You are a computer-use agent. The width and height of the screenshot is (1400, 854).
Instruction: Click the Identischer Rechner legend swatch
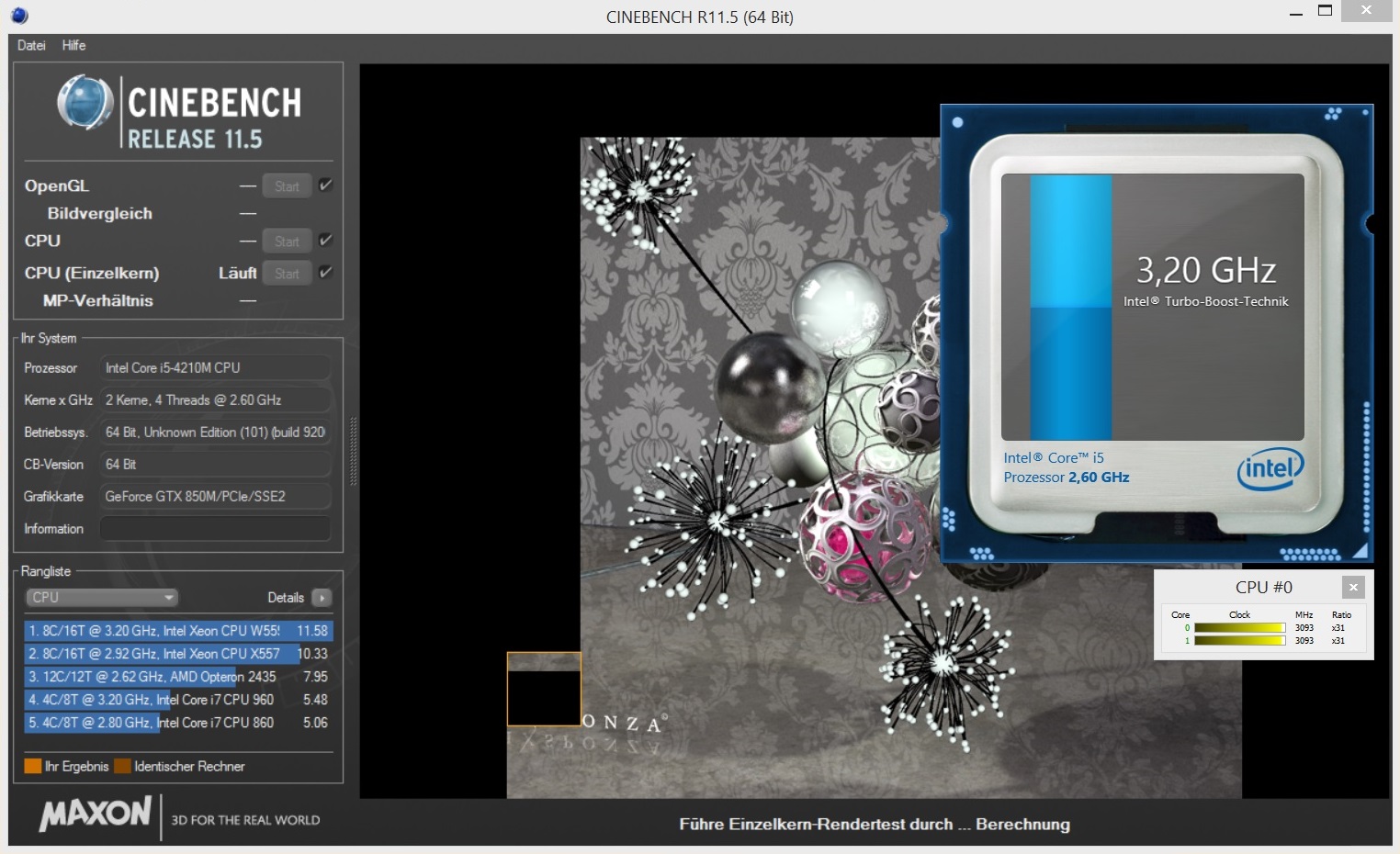click(122, 766)
